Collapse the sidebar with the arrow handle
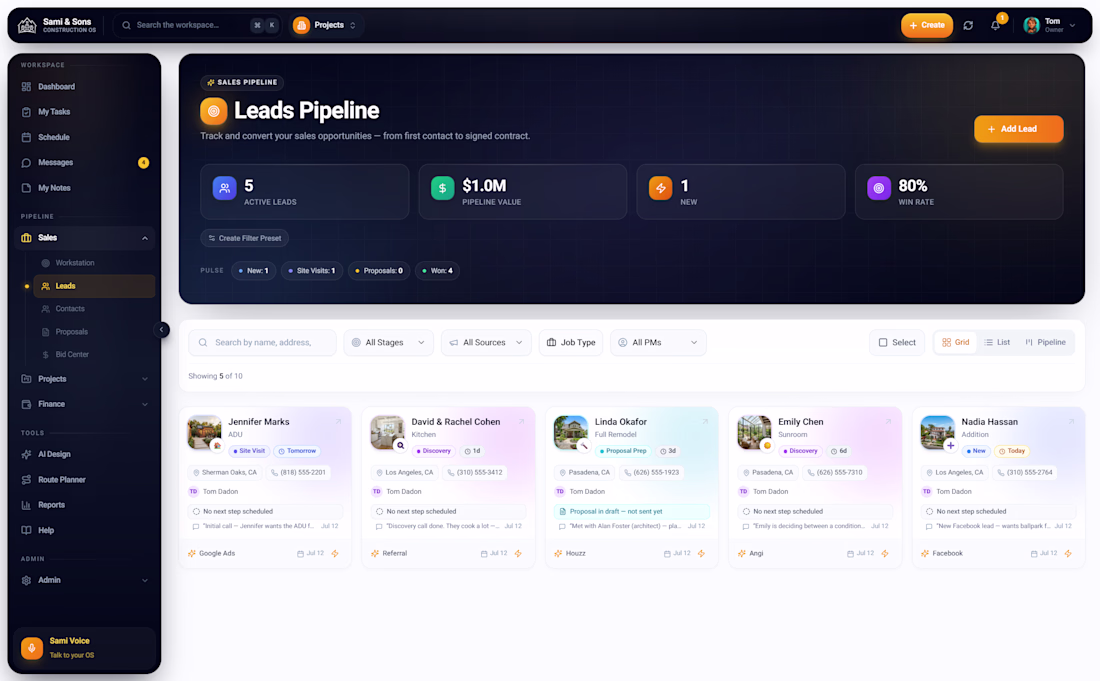Screen dimensions: 1100x681 [161, 330]
